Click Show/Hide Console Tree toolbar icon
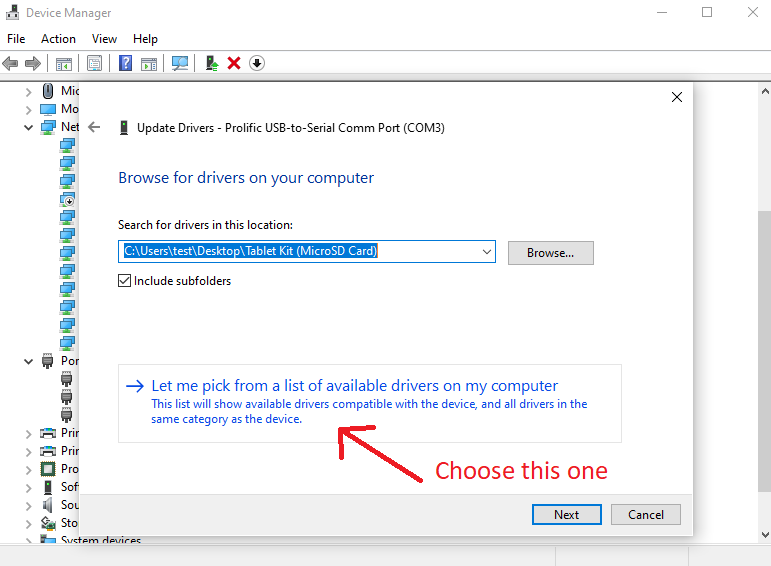The width and height of the screenshot is (771, 566). pos(63,63)
